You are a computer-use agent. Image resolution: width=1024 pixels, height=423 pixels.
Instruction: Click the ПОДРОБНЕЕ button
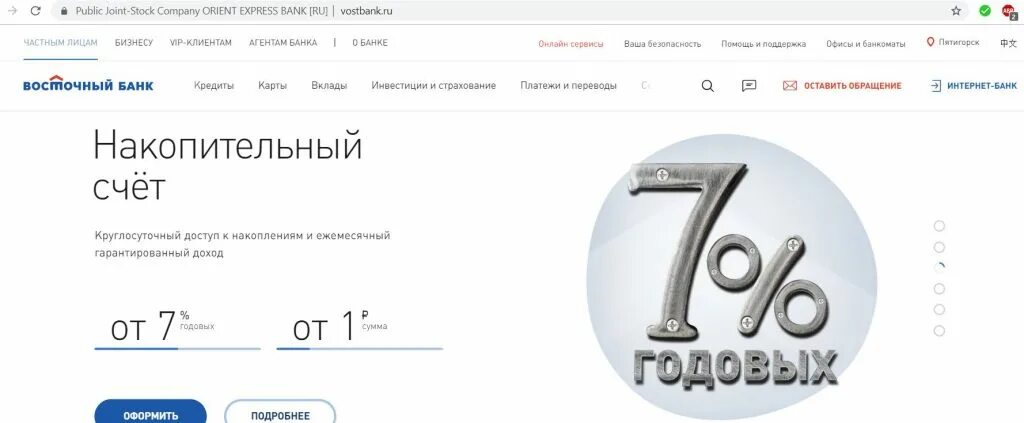coord(280,414)
